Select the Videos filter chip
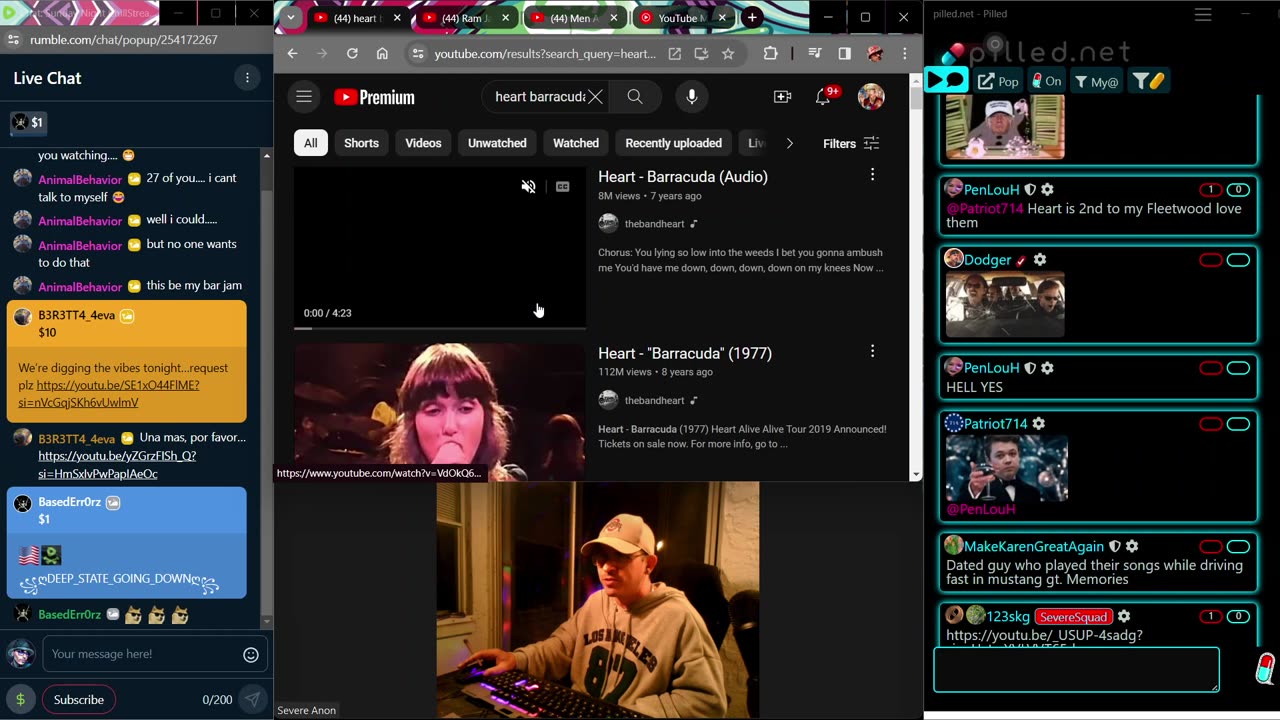Viewport: 1280px width, 720px height. (423, 143)
